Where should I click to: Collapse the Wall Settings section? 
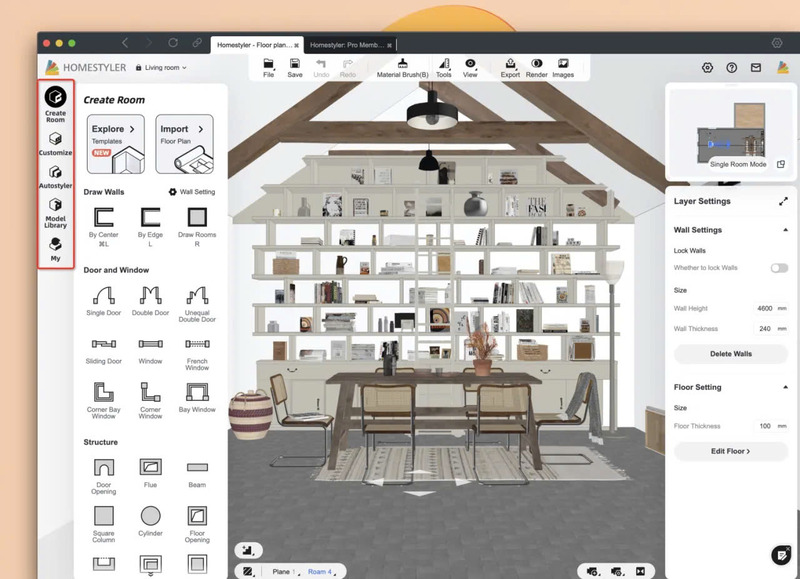[783, 229]
